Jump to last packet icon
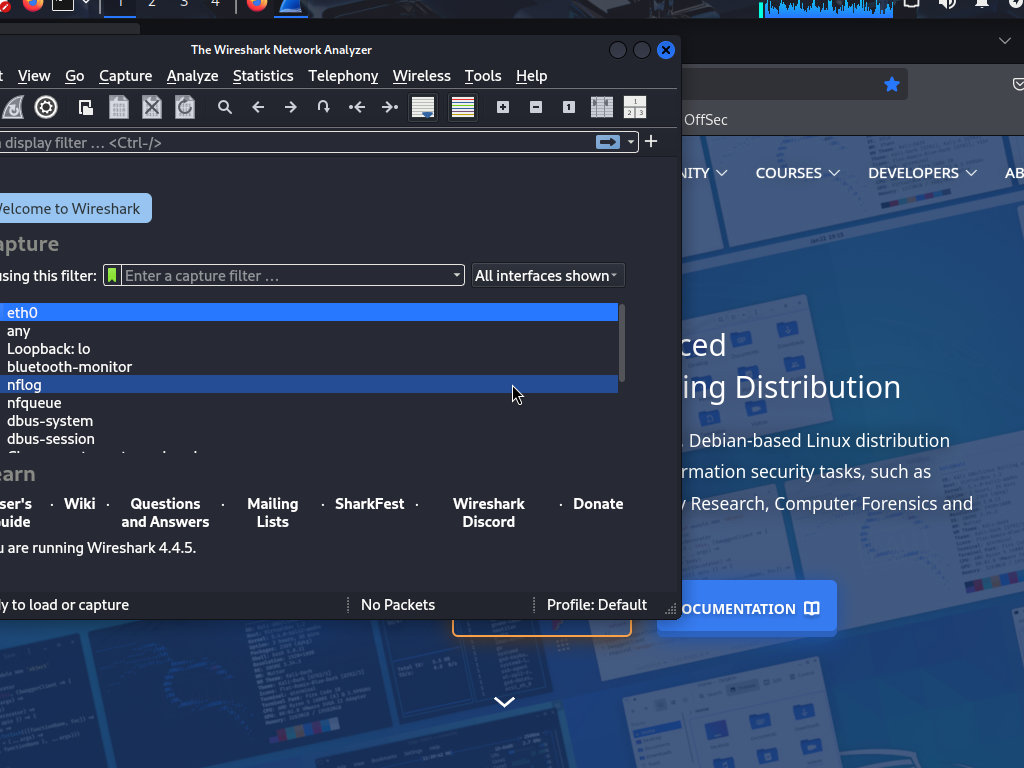Image resolution: width=1024 pixels, height=768 pixels. (390, 108)
